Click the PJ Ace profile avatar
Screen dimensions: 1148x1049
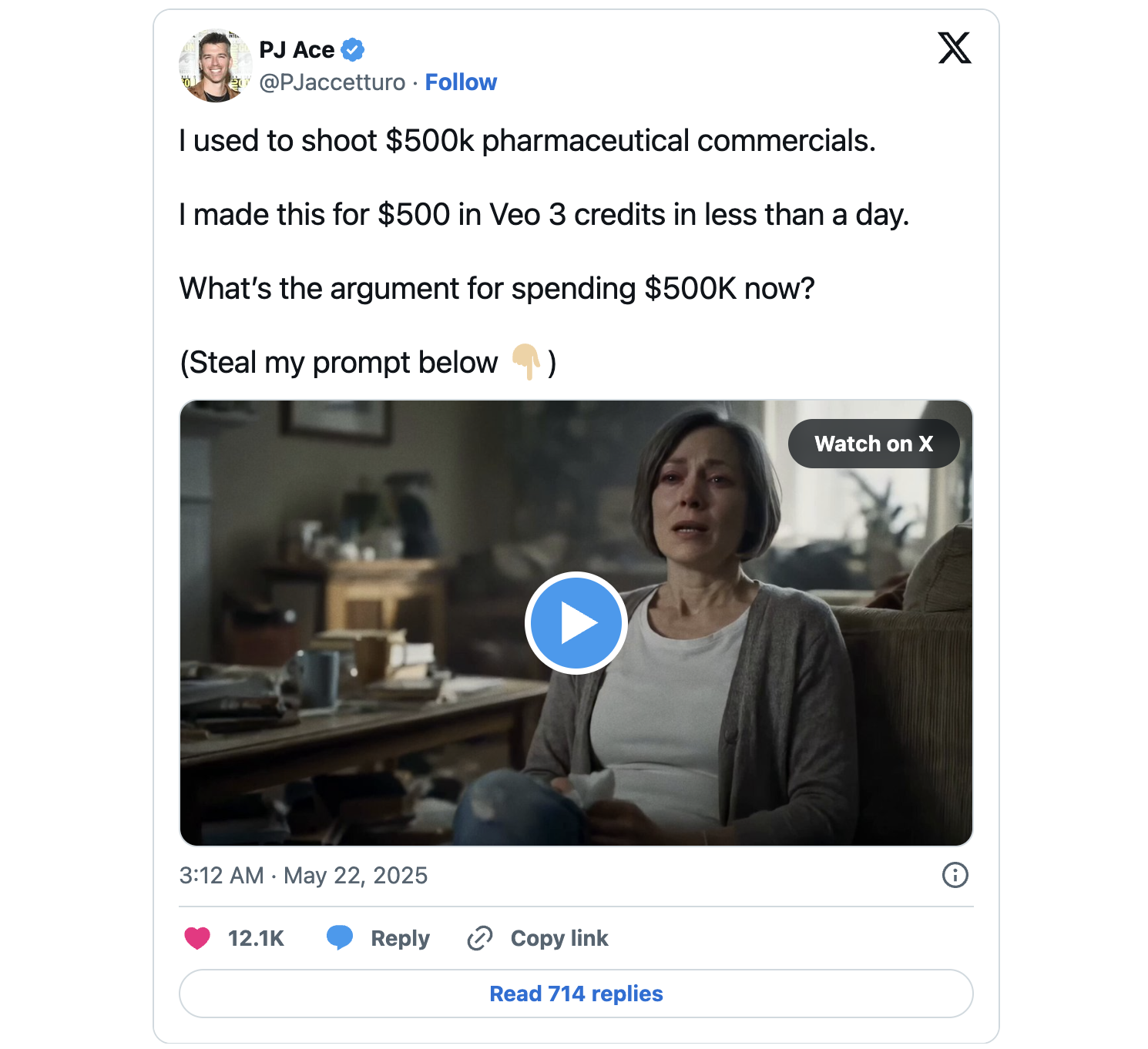[215, 66]
